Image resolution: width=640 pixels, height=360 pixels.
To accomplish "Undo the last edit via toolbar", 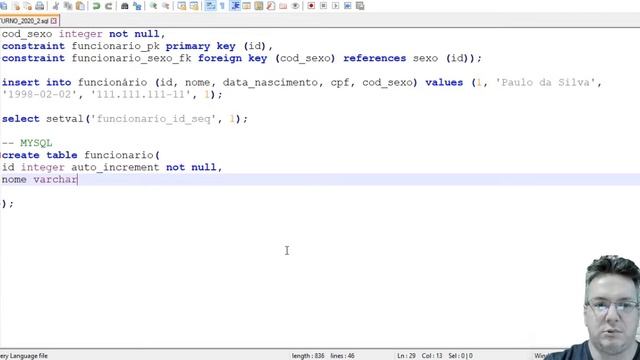I will coord(96,6).
